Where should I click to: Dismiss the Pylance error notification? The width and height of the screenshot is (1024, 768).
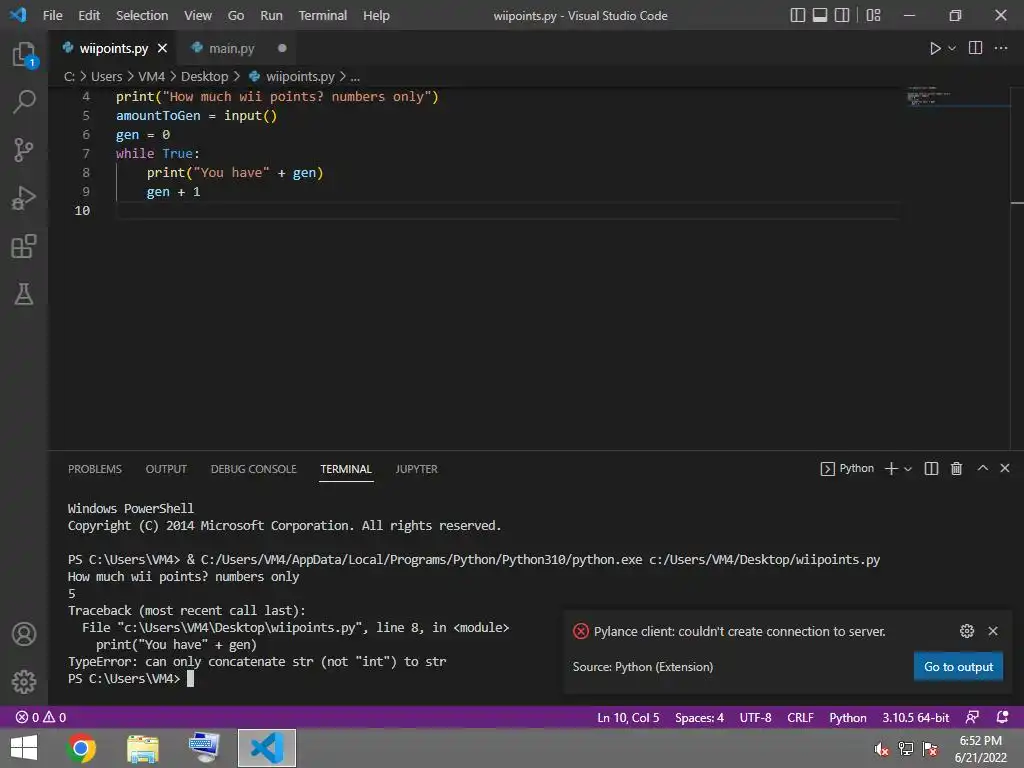coord(993,631)
